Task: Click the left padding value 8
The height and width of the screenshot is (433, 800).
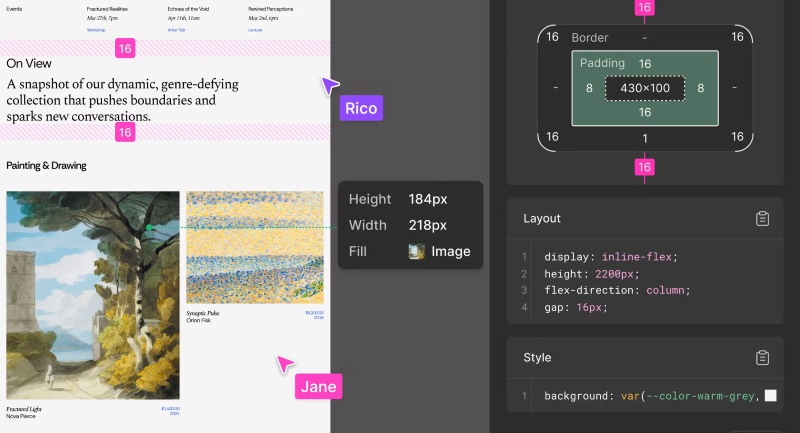Action: tap(589, 88)
